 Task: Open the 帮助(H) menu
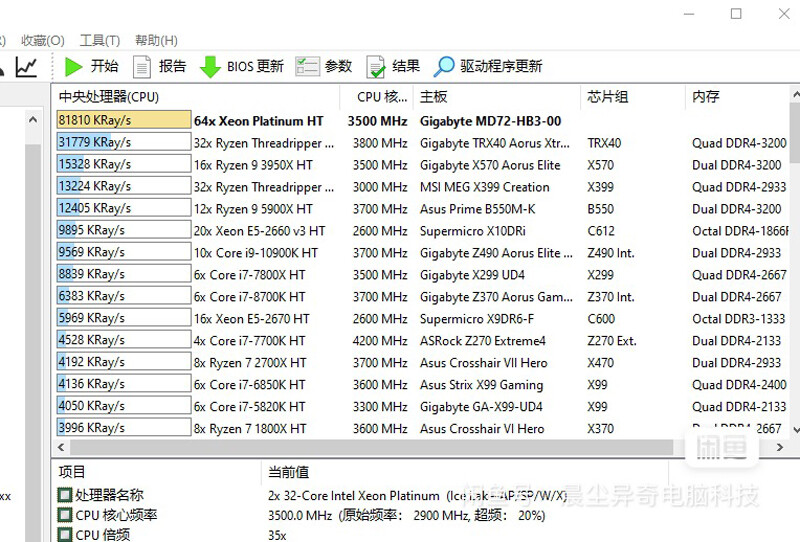157,41
